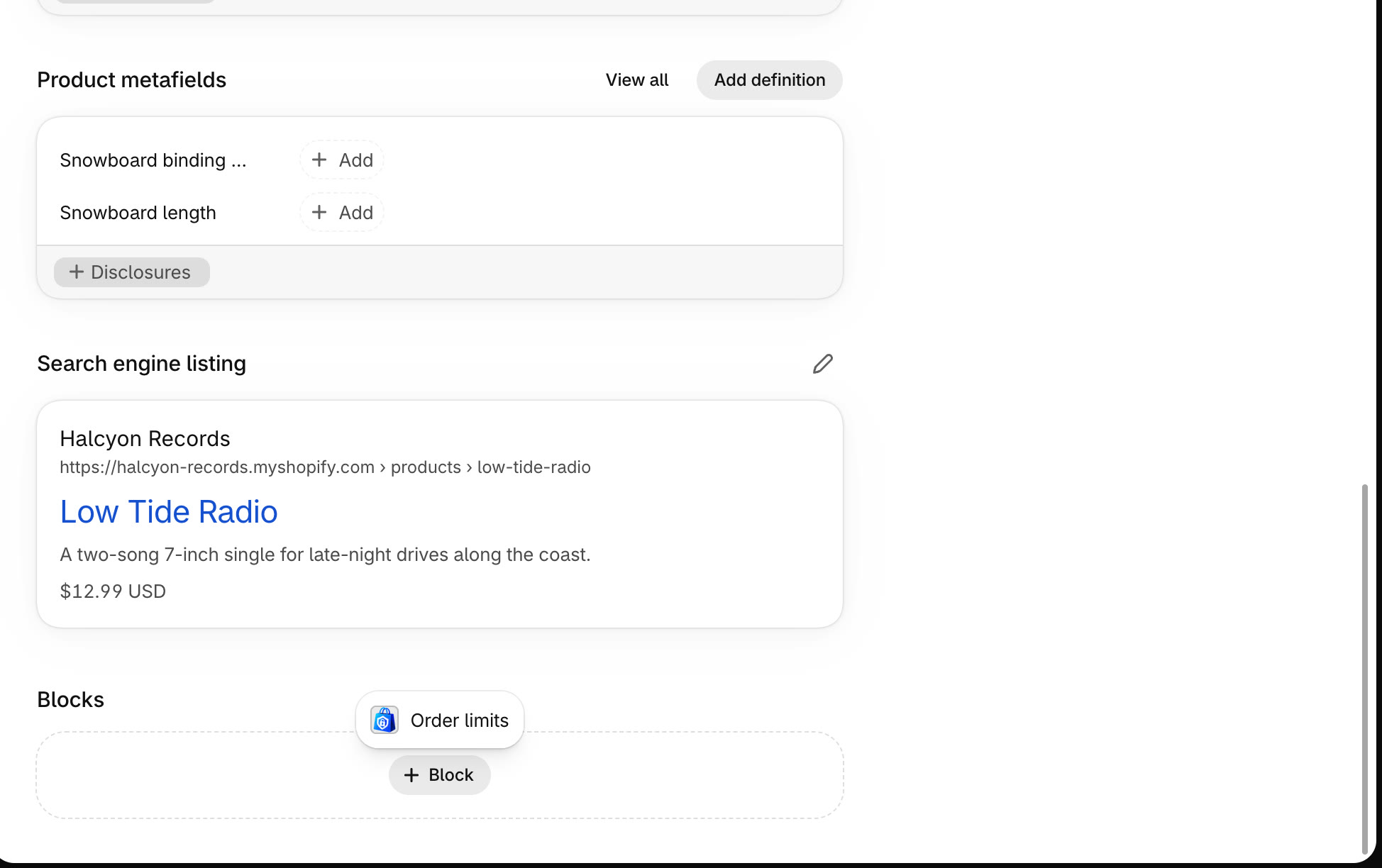Click the Snowboard length label
1382x868 pixels.
(138, 213)
